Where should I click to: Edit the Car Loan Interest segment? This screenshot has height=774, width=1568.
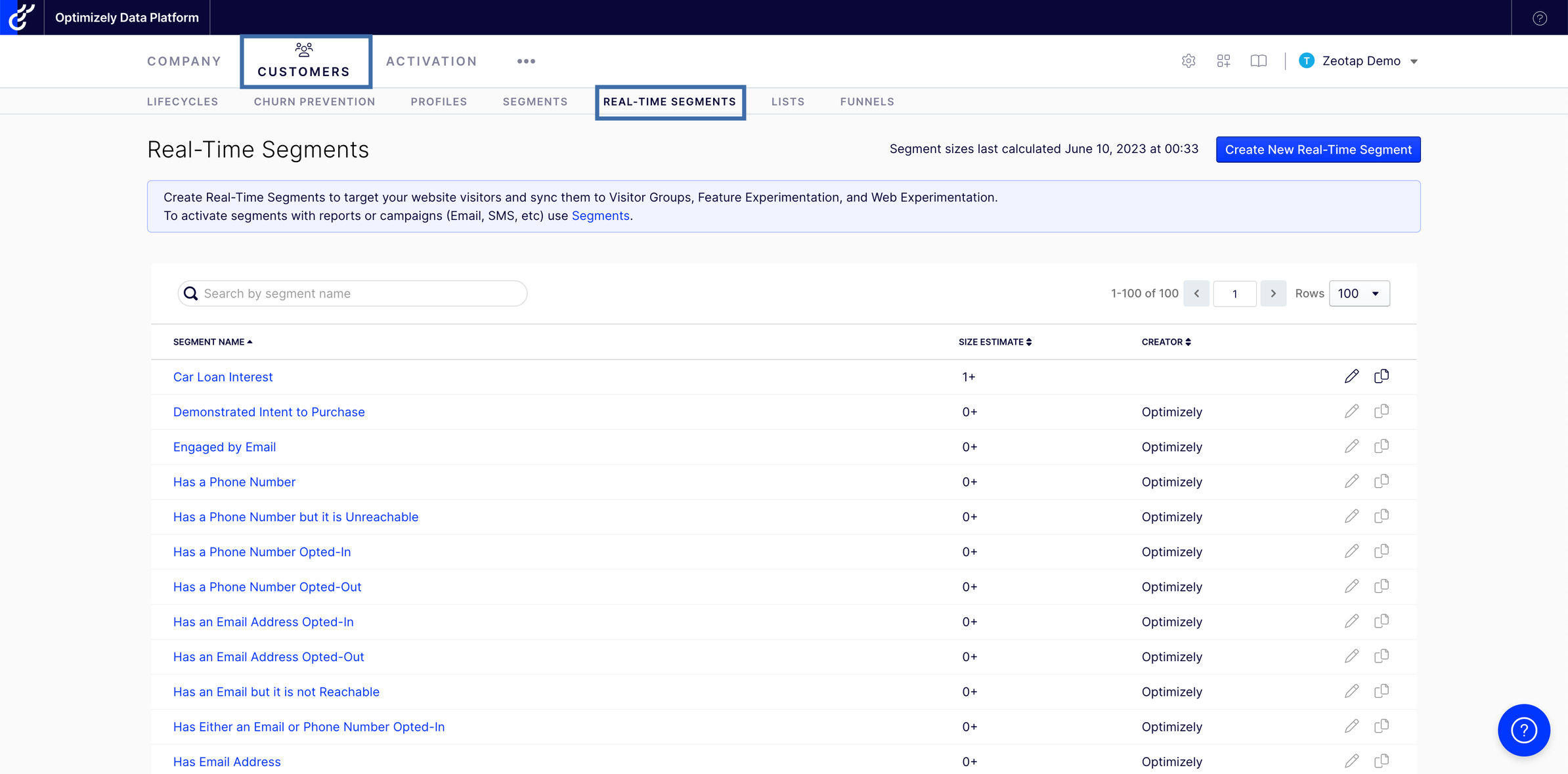1351,377
